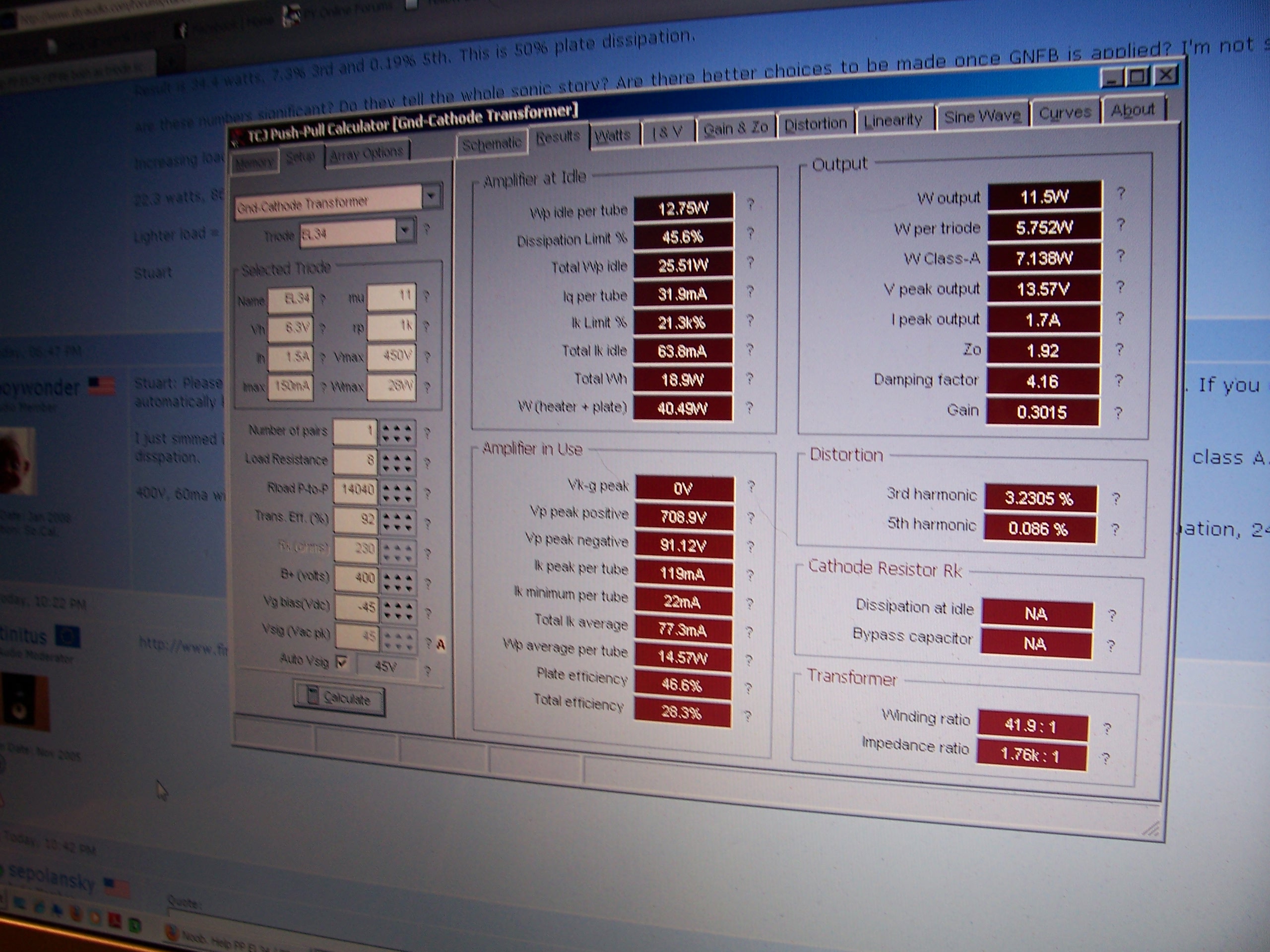This screenshot has height=952, width=1270.
Task: Open tinitus's profile in the forum page
Action: tap(24, 635)
